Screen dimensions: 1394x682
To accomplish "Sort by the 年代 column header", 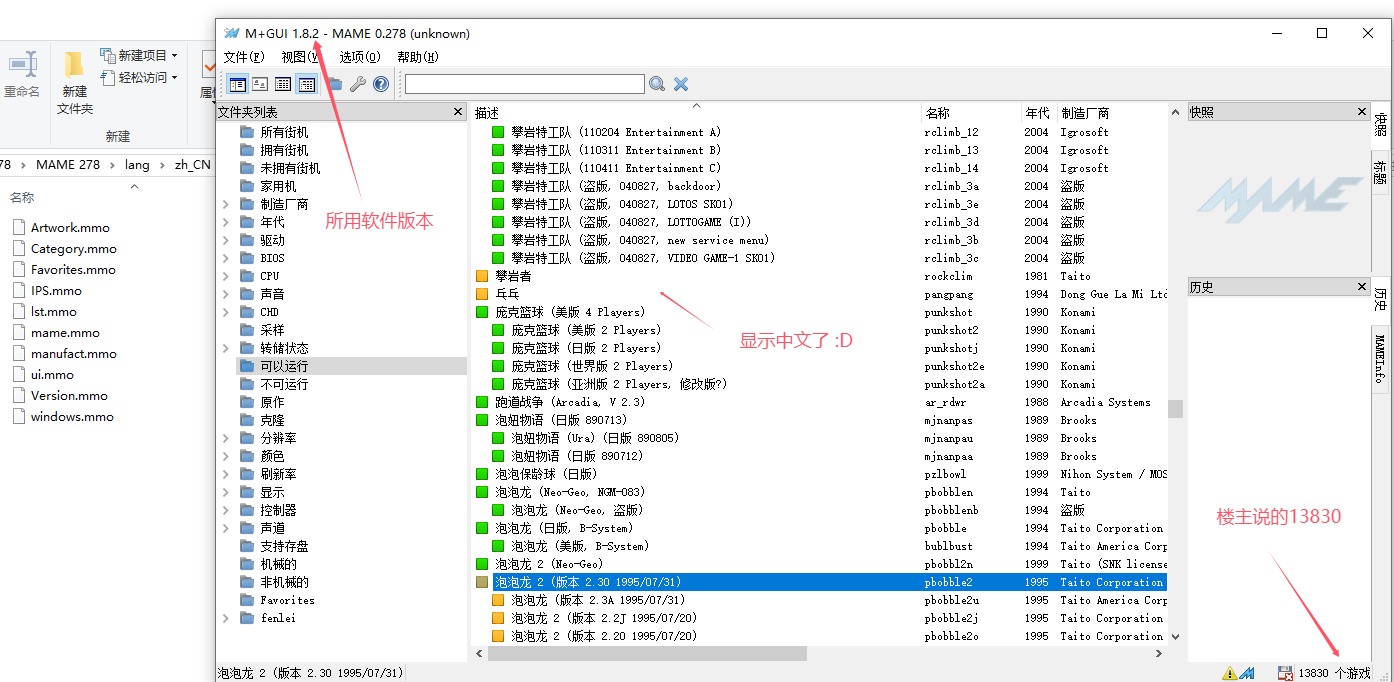I will point(1038,113).
